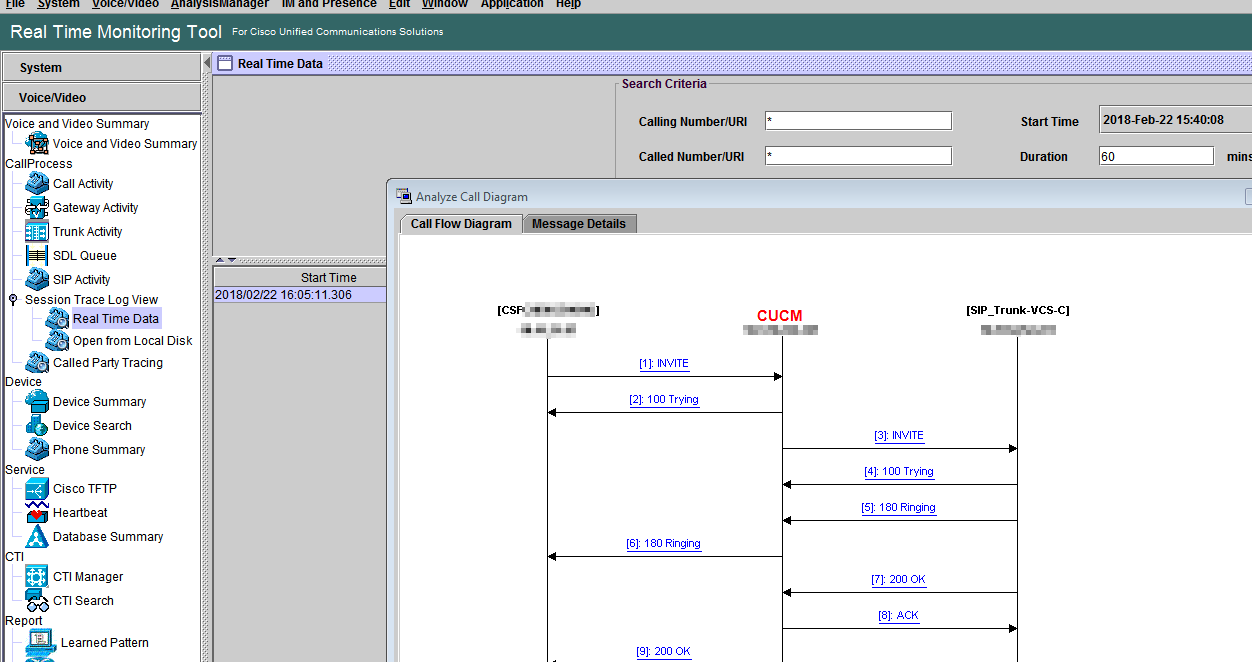Open the AnalysisManager menu
The height and width of the screenshot is (662, 1252).
tap(220, 4)
